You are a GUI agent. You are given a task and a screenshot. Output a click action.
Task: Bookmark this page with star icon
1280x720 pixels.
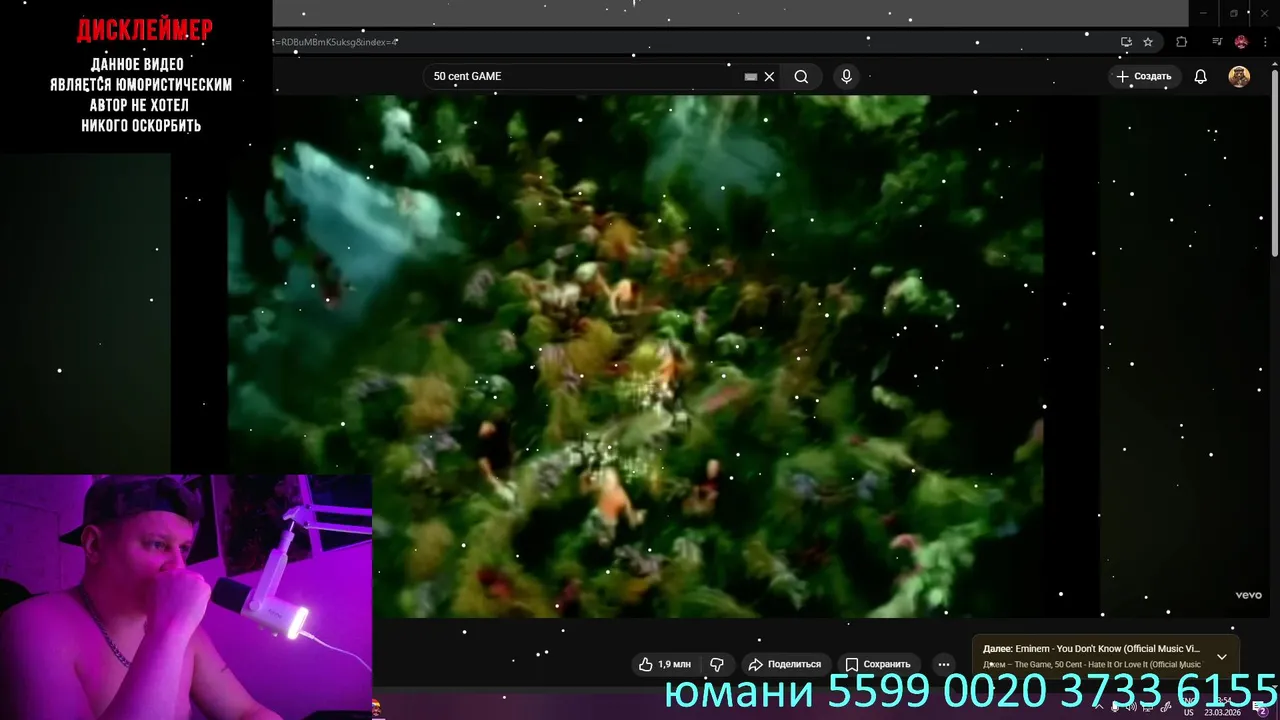(x=1148, y=42)
